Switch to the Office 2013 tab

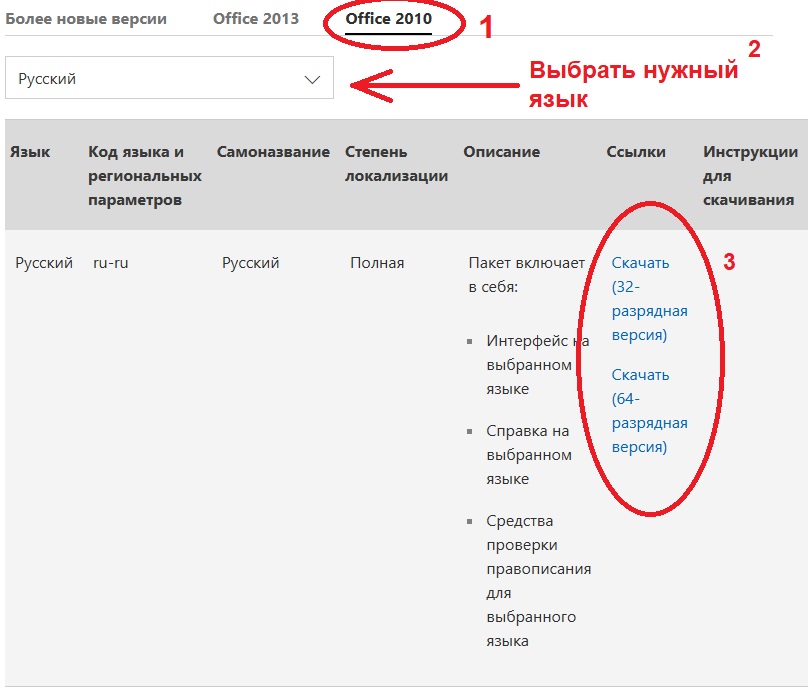(256, 19)
